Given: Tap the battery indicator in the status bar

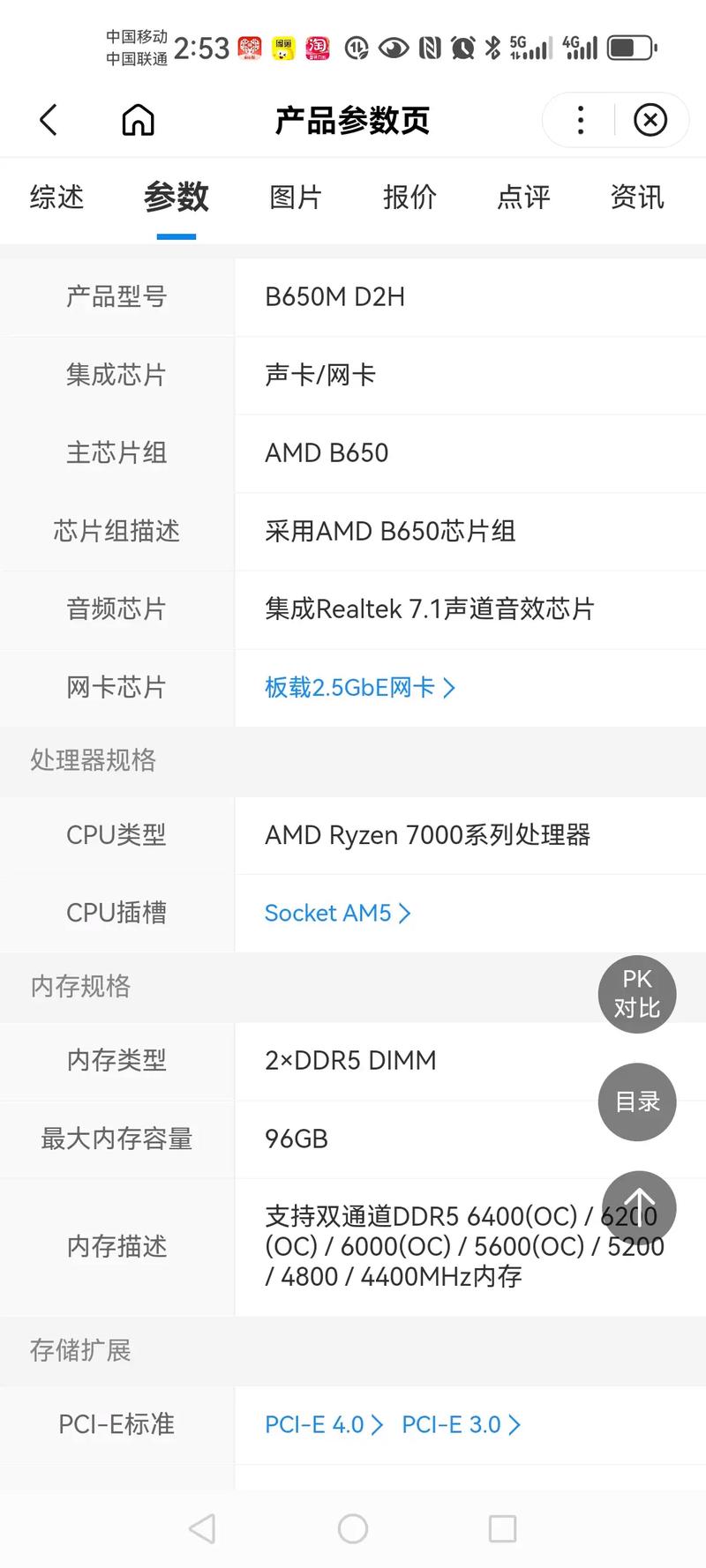Looking at the screenshot, I should 629,46.
